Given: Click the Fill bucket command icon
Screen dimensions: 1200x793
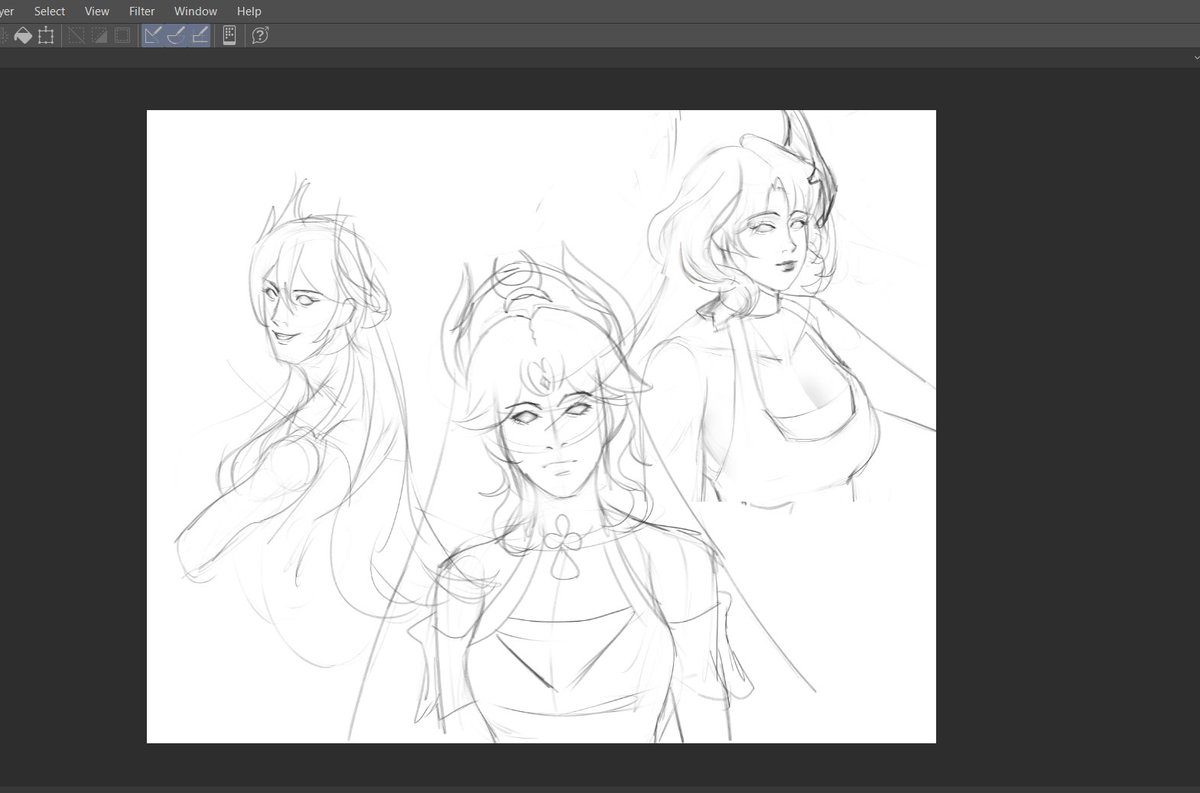Looking at the screenshot, I should [23, 36].
